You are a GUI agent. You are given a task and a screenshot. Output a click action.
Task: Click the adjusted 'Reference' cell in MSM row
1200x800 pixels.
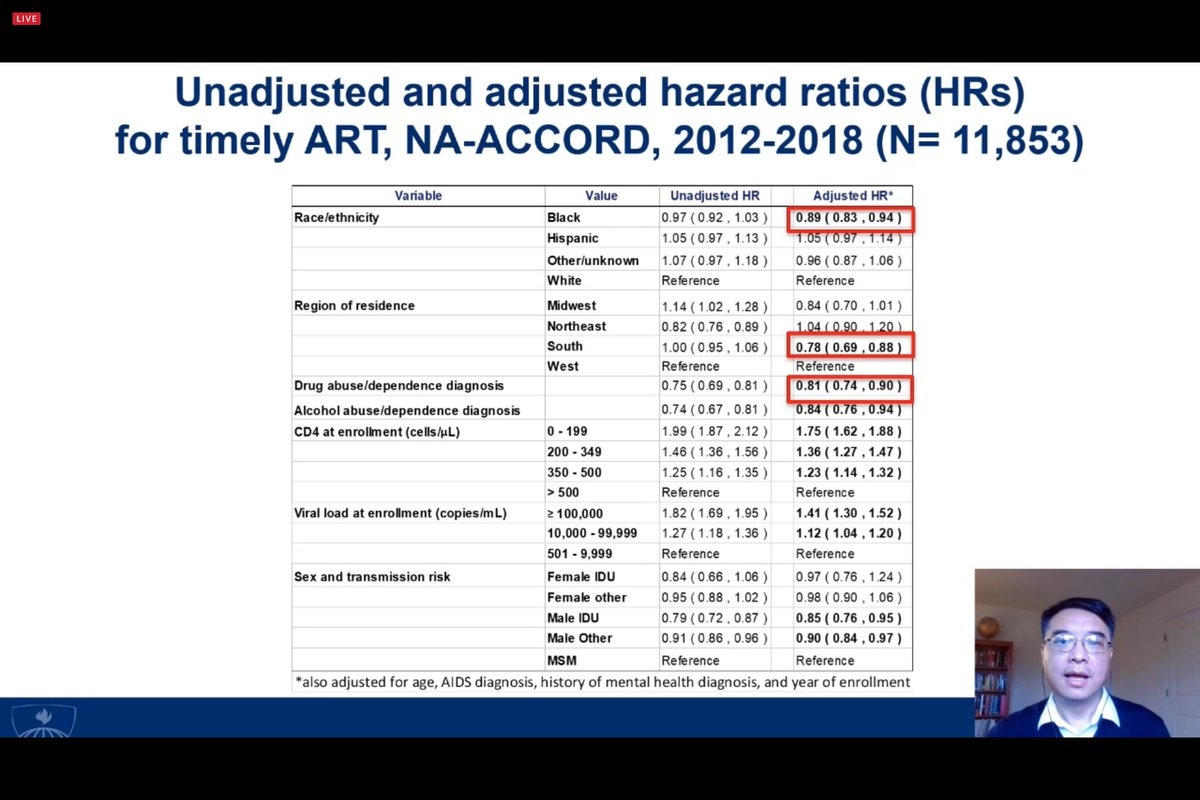coord(825,660)
